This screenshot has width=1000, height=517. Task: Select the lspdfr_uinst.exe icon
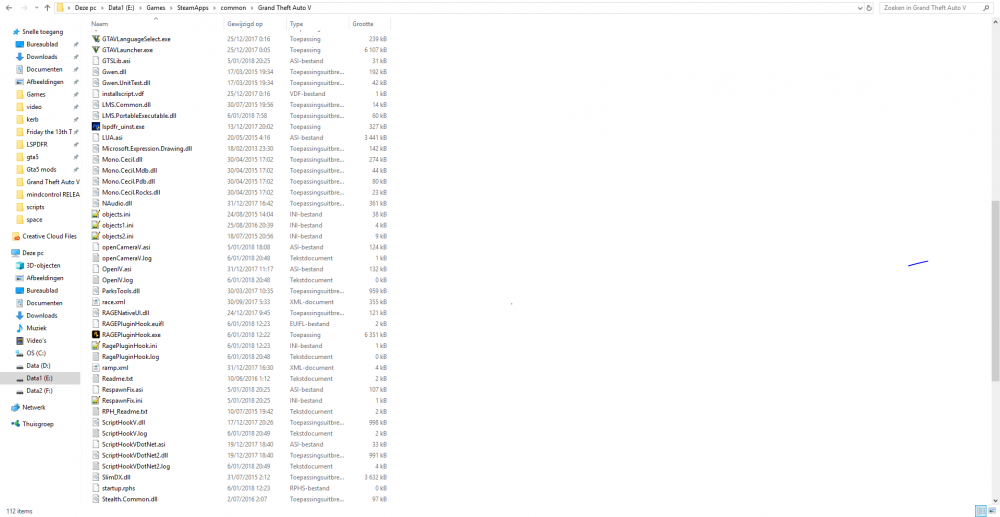click(x=96, y=127)
